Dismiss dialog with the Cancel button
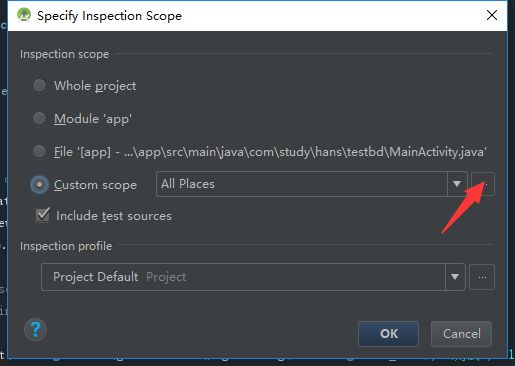The image size is (515, 366). (461, 334)
